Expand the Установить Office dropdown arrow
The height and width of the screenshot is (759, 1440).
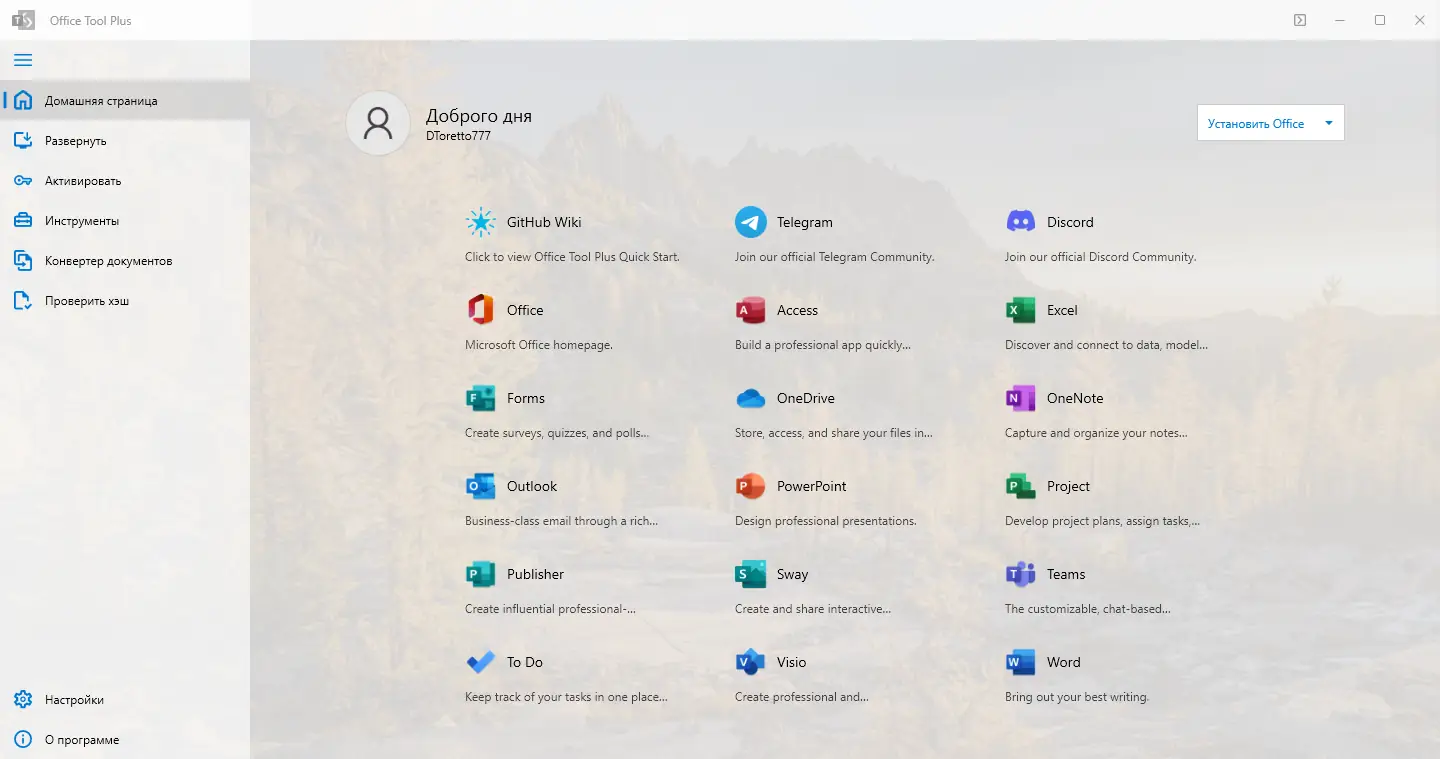(x=1329, y=124)
